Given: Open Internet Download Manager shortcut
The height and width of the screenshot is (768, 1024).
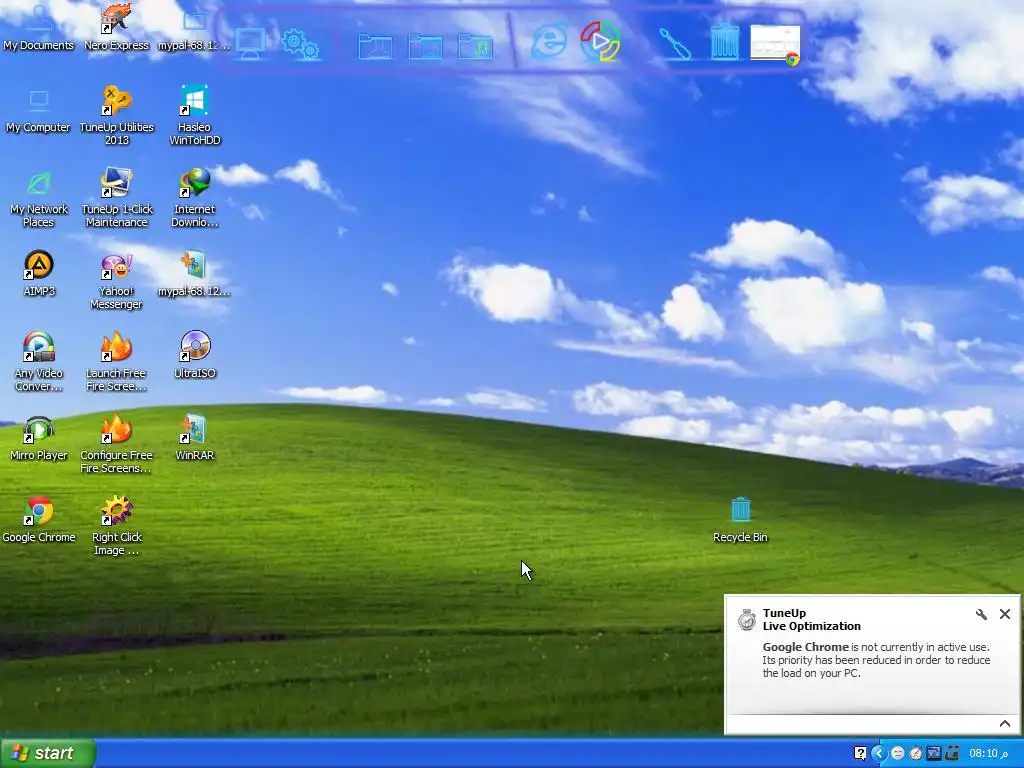Looking at the screenshot, I should 195,198.
